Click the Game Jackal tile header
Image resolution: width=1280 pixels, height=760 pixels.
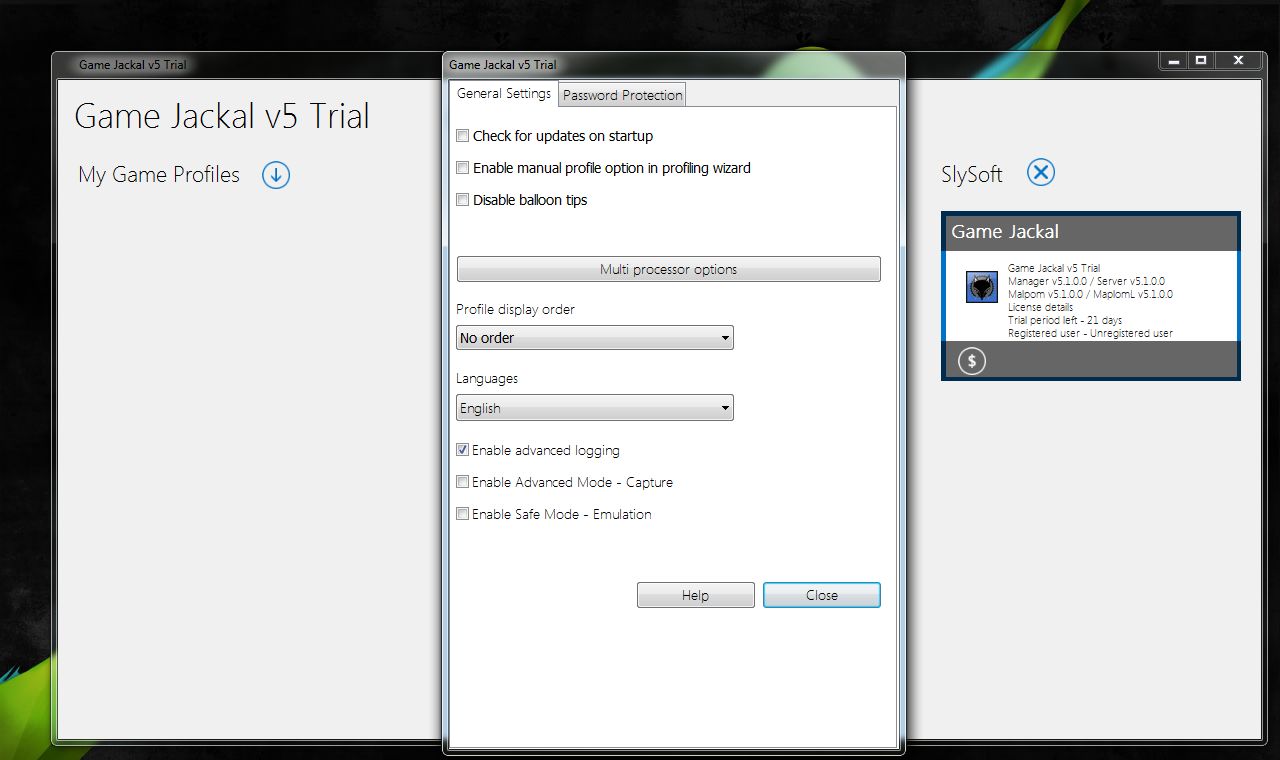(x=1091, y=232)
